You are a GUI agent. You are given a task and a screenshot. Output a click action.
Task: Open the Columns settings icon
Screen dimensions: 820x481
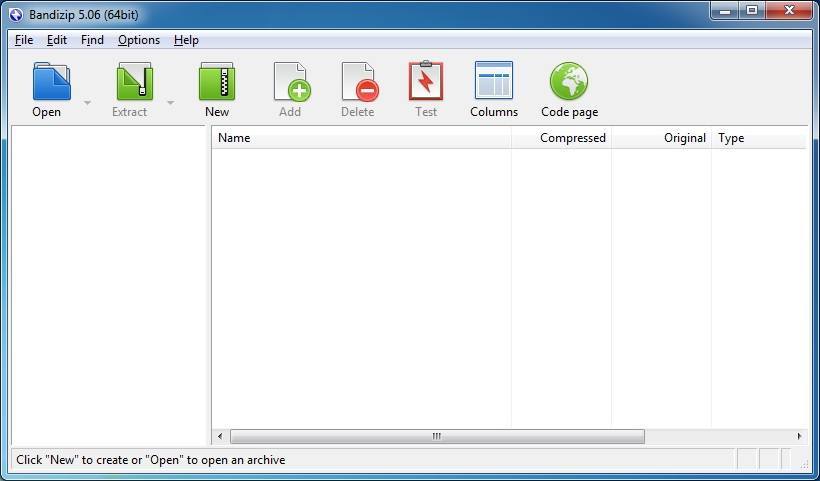(x=494, y=80)
